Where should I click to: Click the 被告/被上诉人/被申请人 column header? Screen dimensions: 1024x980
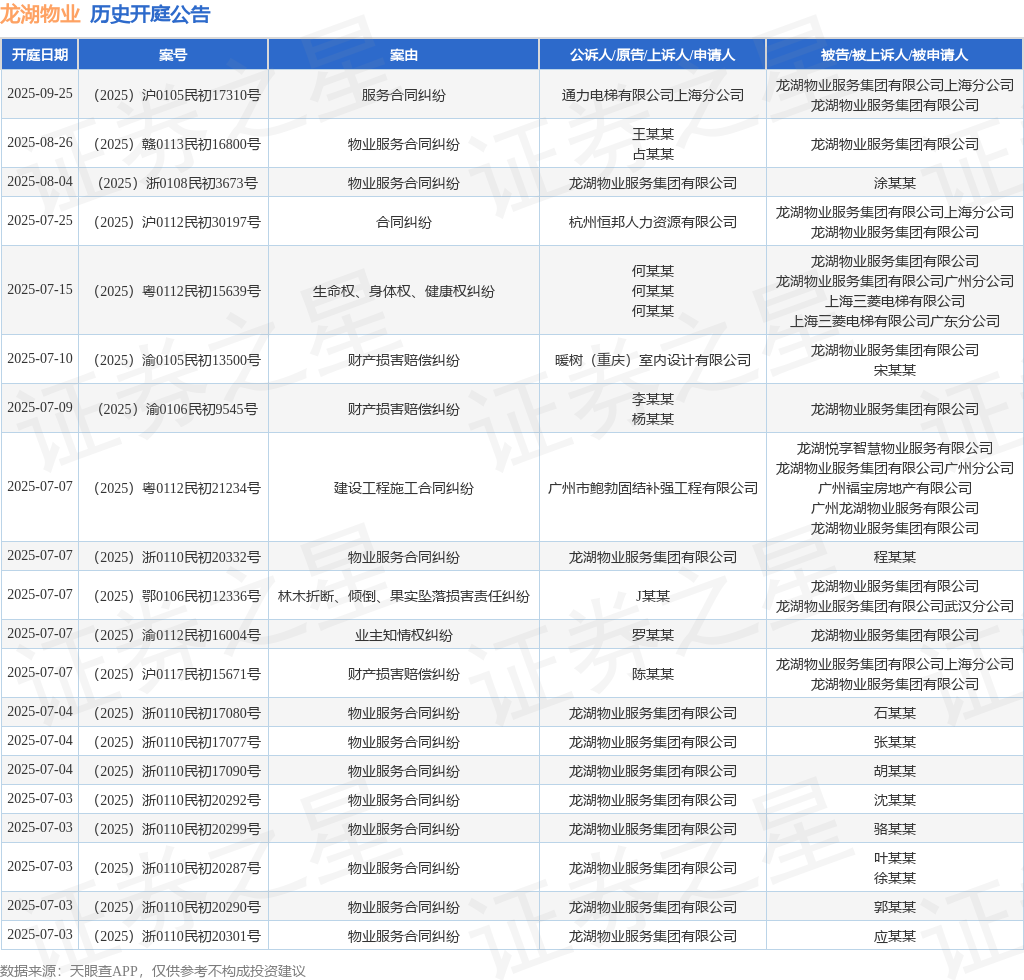click(x=895, y=55)
